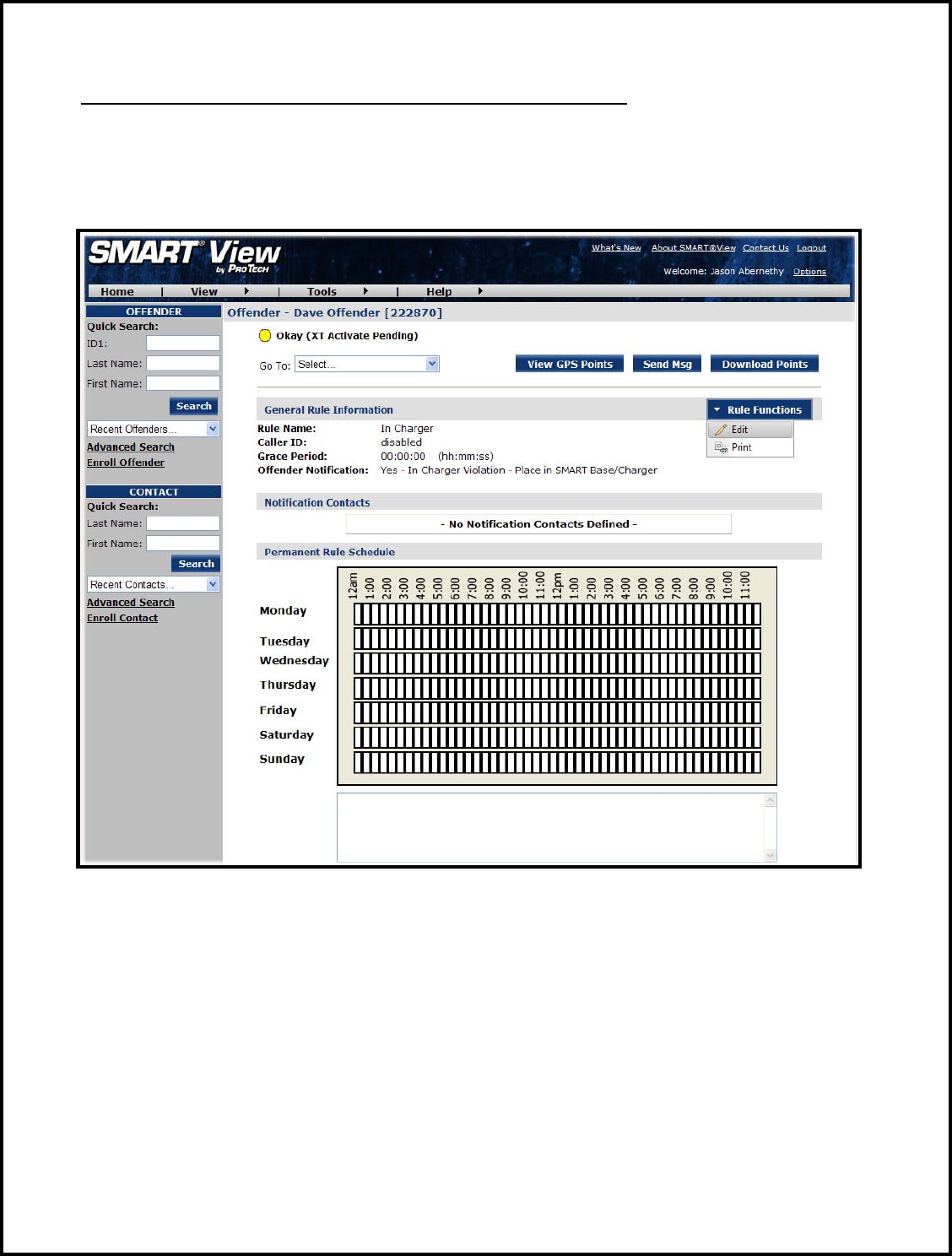Click the Friday schedule row
Image resolution: width=952 pixels, height=1256 pixels.
557,712
